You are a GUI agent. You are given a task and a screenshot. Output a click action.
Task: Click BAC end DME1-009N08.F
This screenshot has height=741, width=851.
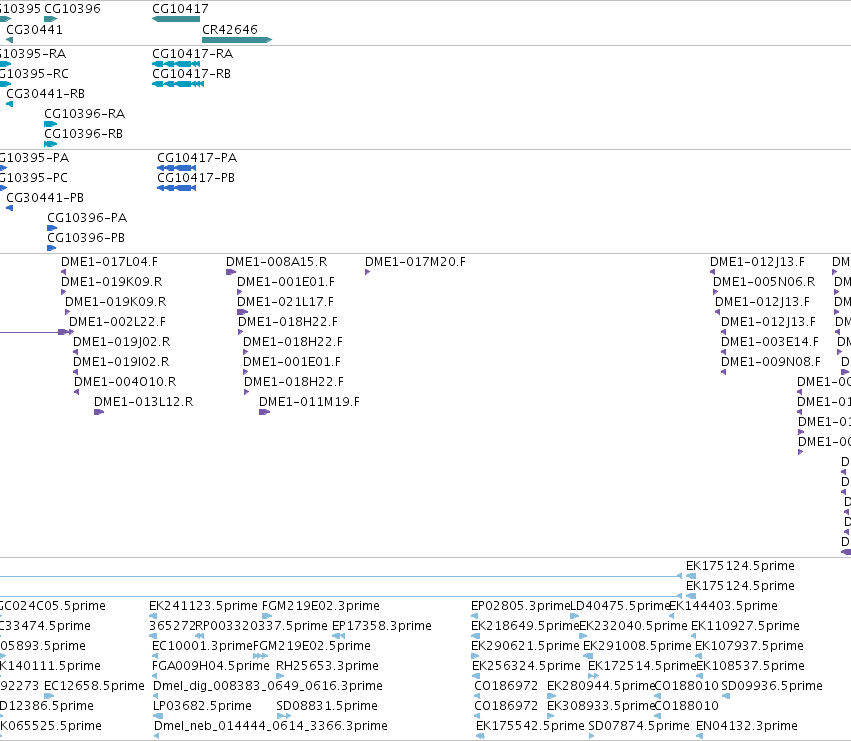[771, 363]
